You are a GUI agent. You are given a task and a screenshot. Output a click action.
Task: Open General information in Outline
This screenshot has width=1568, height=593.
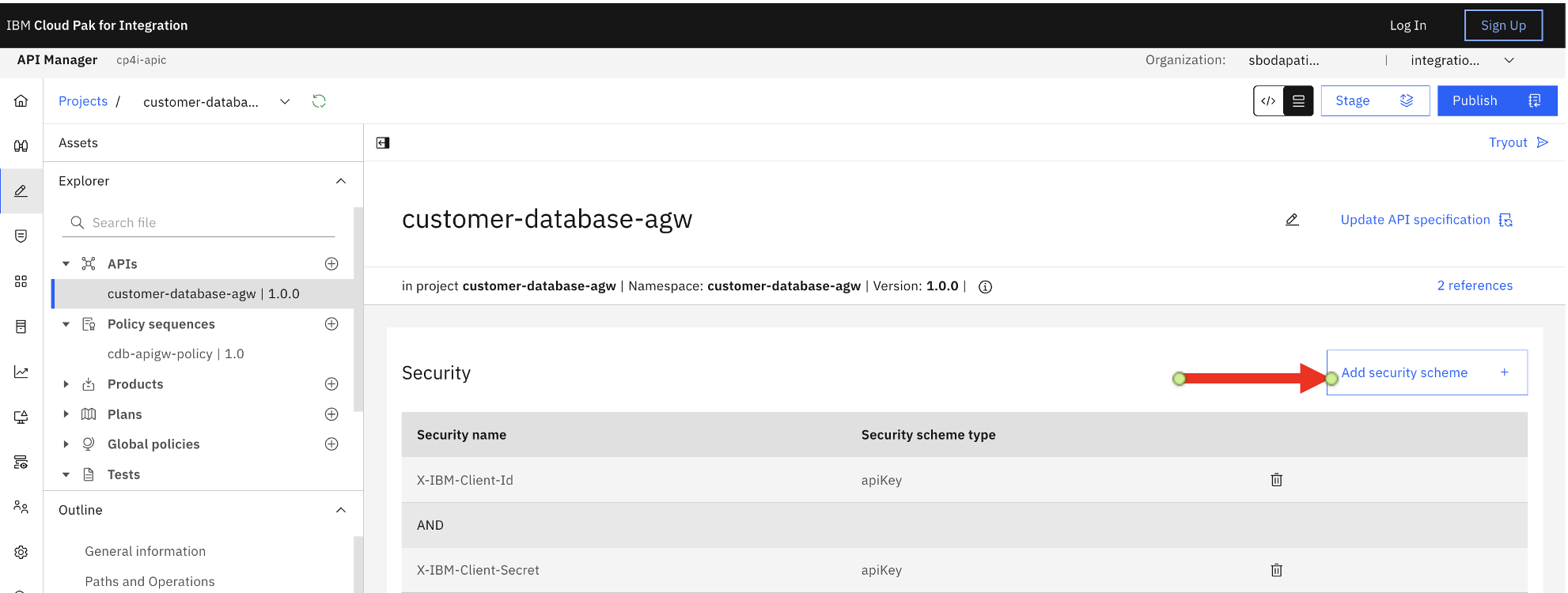pos(146,552)
